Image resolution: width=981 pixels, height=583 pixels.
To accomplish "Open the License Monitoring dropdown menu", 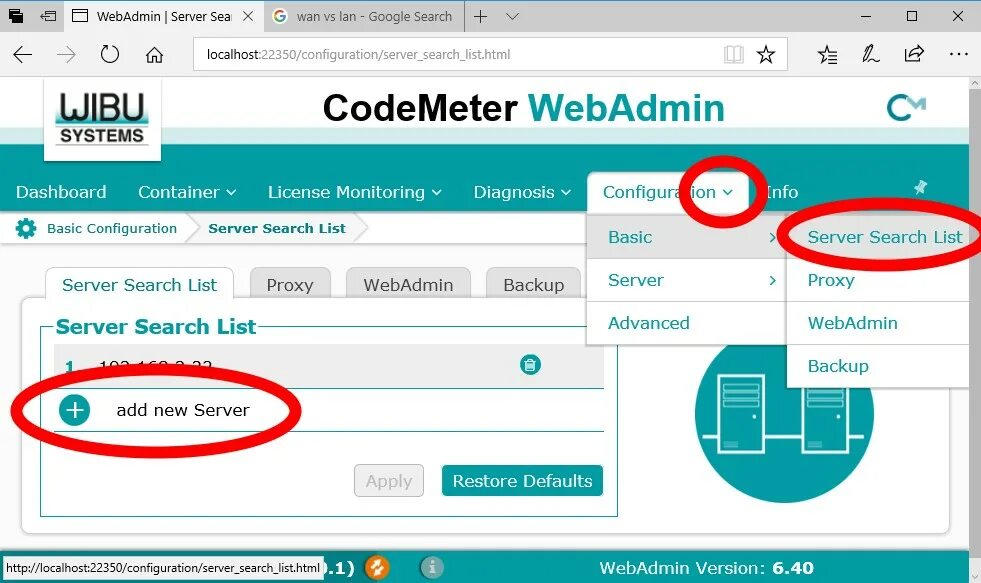I will click(x=355, y=192).
